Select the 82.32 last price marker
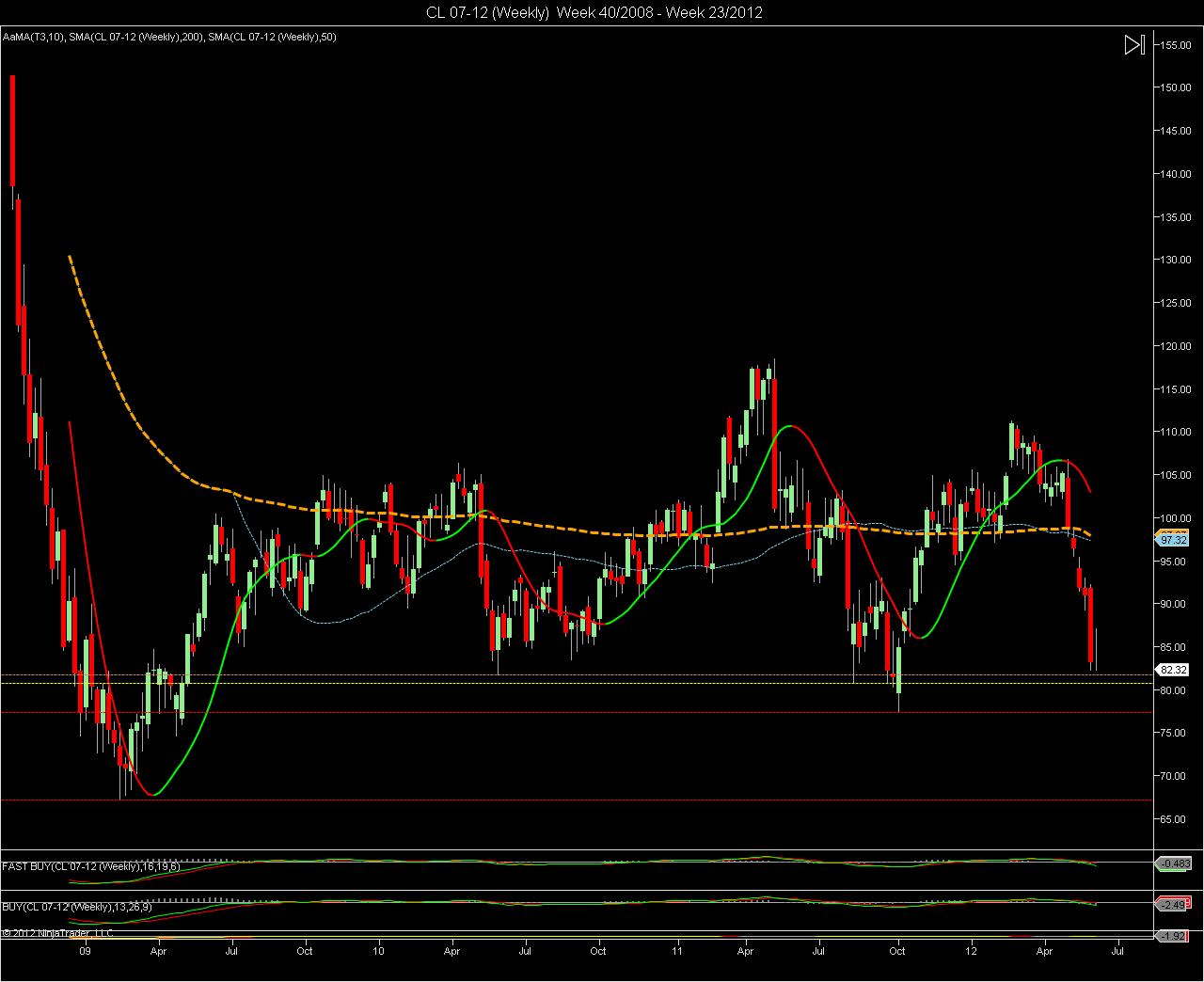 (1172, 670)
